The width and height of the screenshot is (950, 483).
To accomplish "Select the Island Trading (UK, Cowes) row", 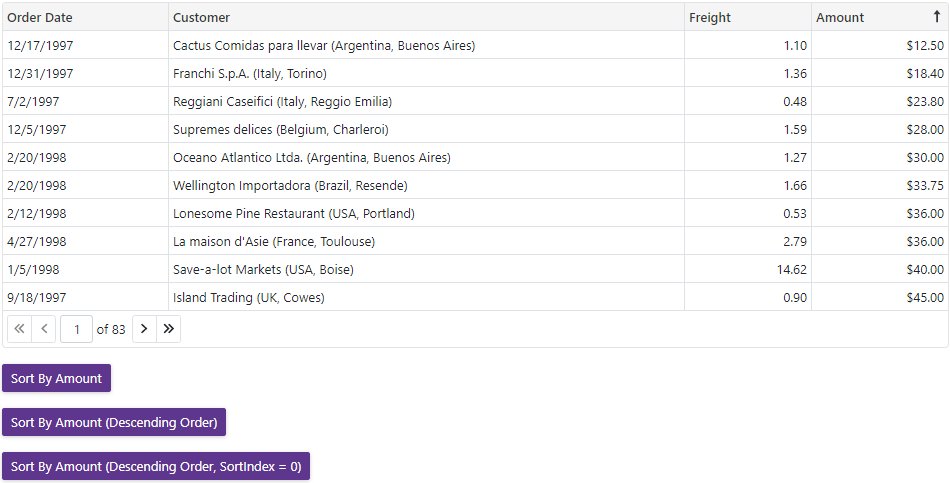I will tap(248, 297).
